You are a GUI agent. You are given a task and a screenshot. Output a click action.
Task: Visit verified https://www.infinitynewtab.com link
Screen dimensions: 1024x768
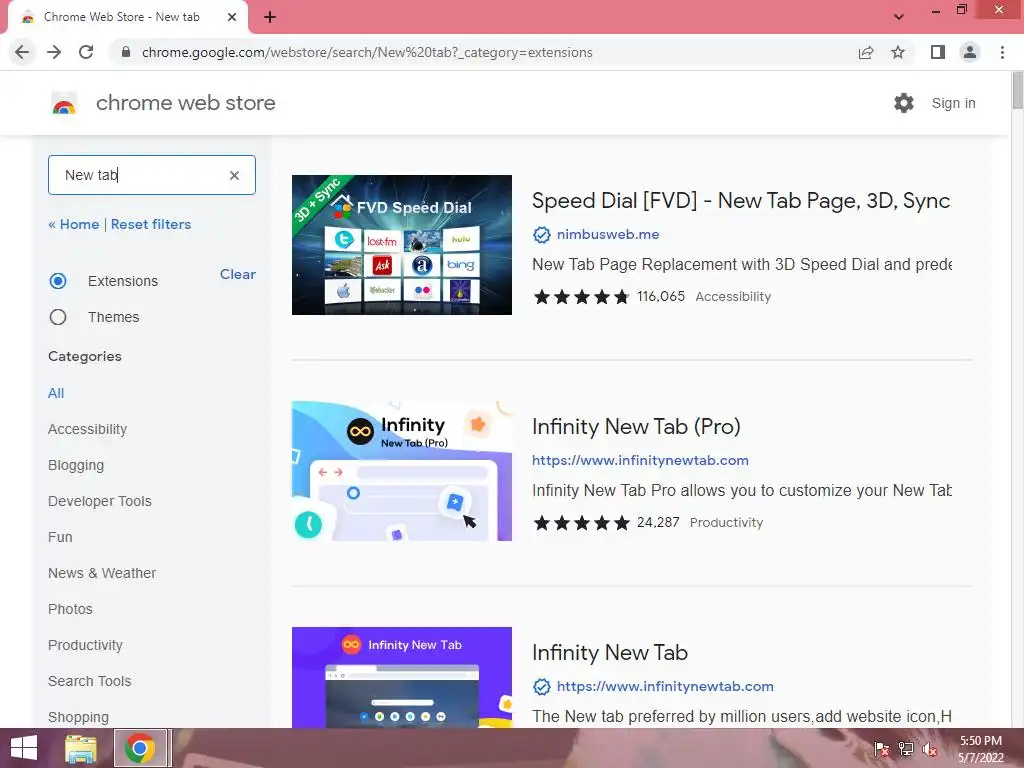pos(665,686)
